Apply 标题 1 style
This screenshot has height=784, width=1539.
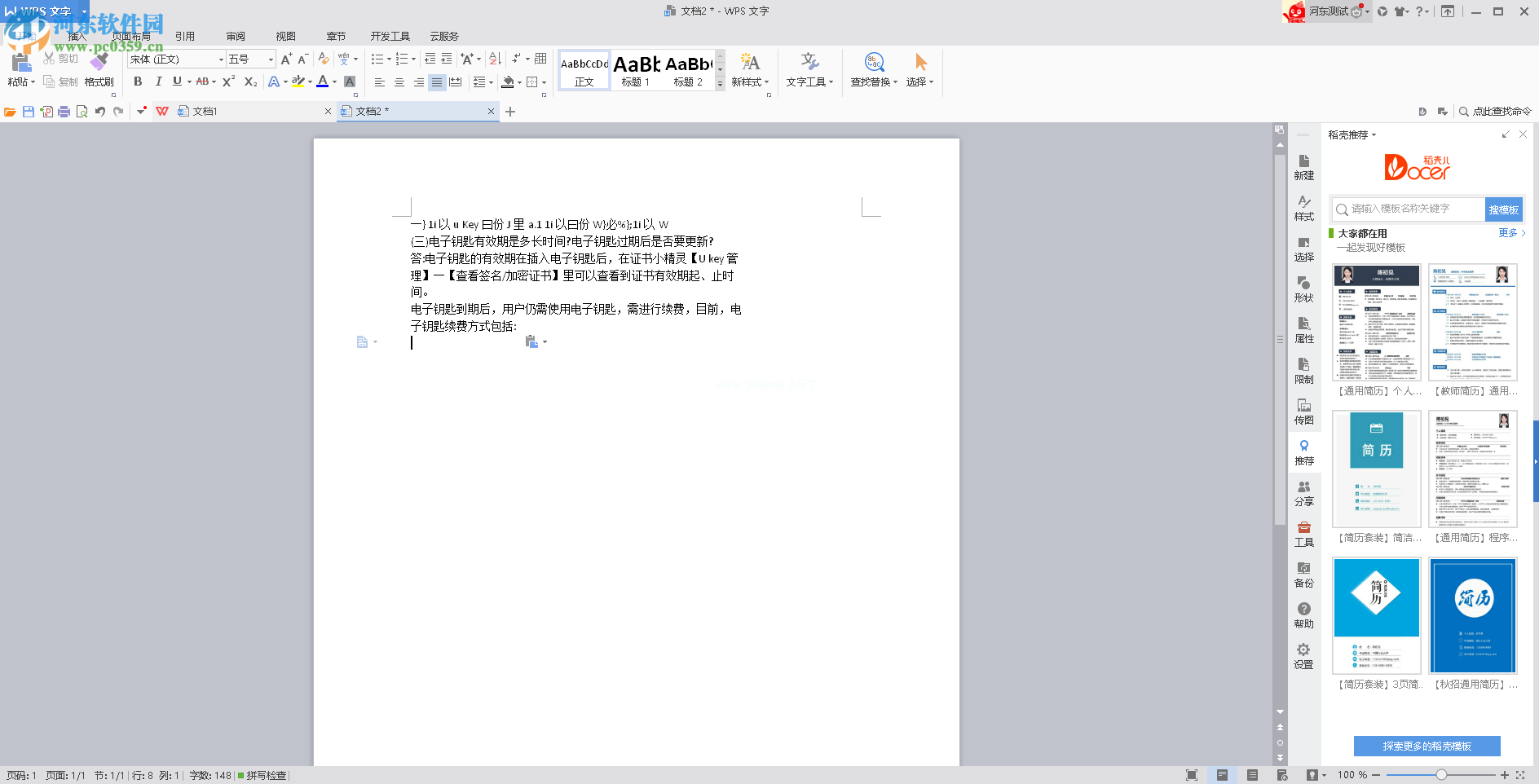tap(637, 70)
